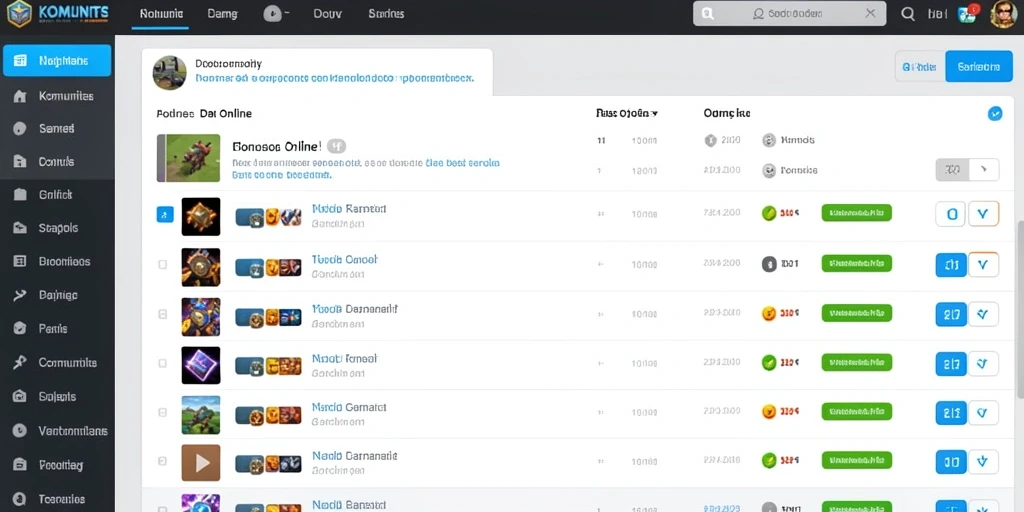Expand chevron dropdown in green-landscape row

(984, 413)
